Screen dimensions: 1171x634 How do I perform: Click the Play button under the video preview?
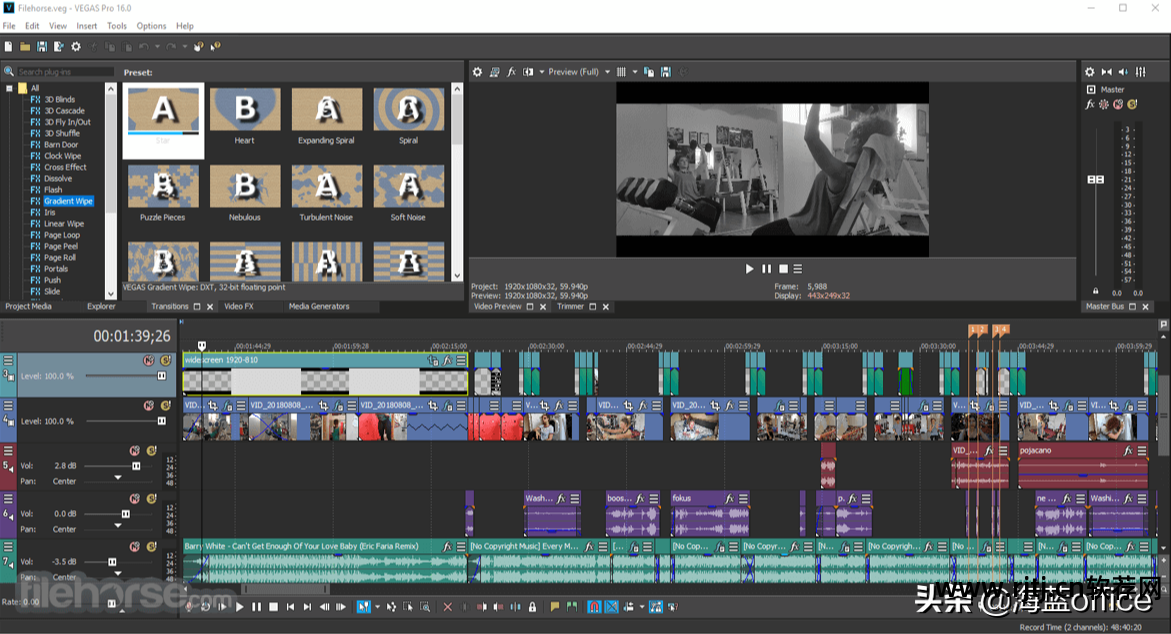click(x=749, y=268)
